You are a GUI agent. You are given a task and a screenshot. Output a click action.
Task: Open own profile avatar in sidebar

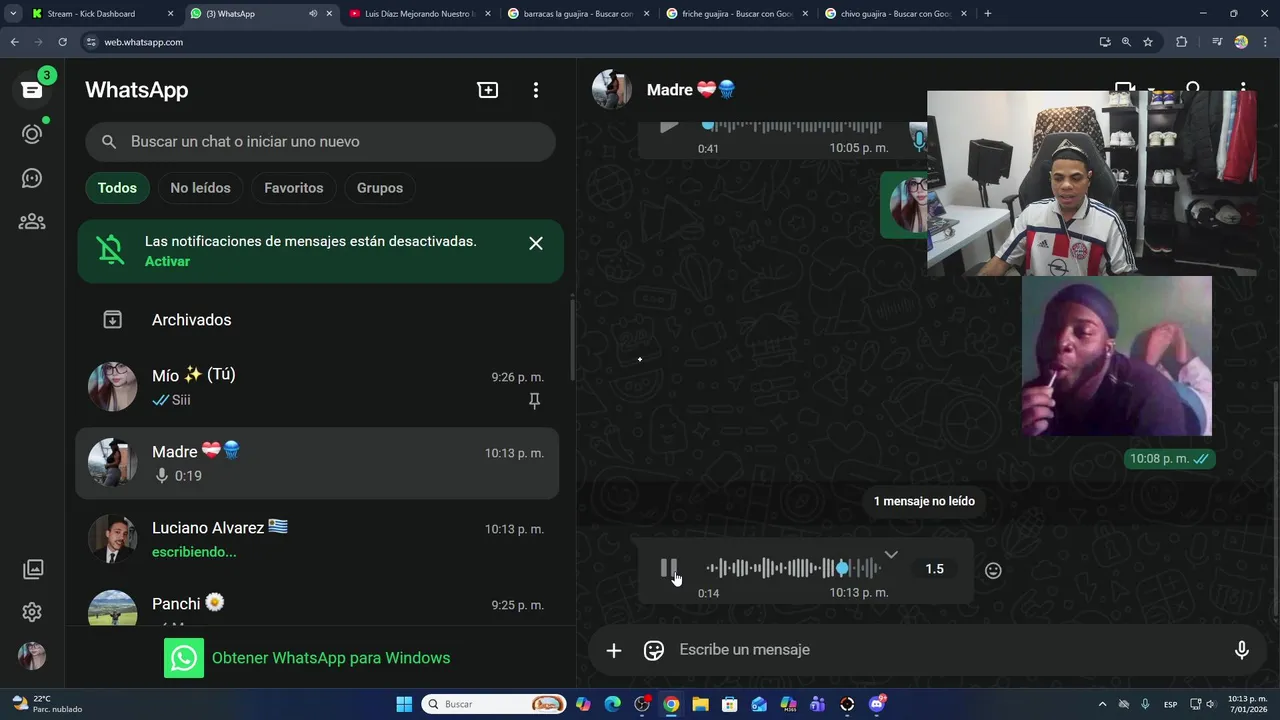[x=32, y=656]
